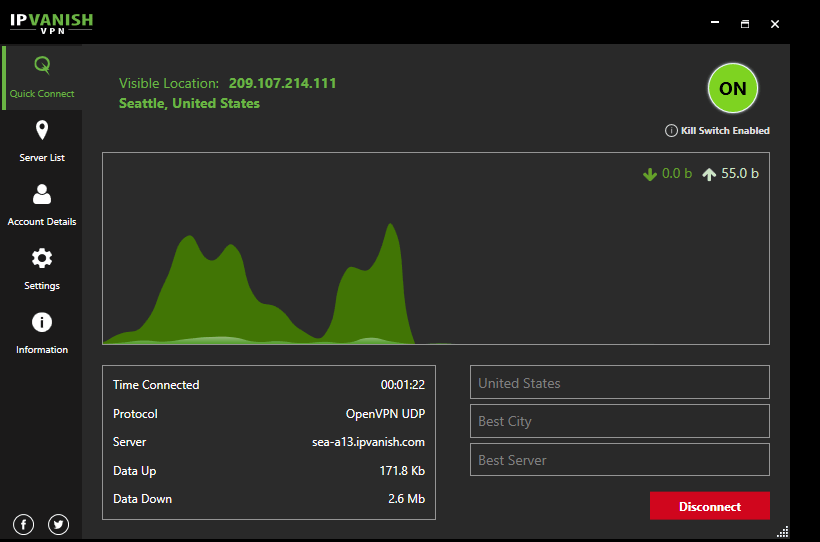Click the Visible Location label
This screenshot has height=542, width=820.
click(x=168, y=83)
